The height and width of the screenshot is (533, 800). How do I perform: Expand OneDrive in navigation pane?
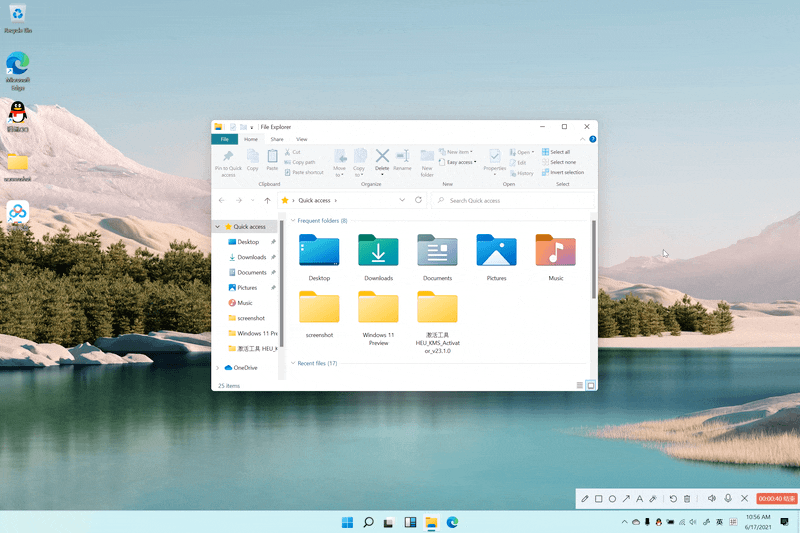[x=218, y=368]
